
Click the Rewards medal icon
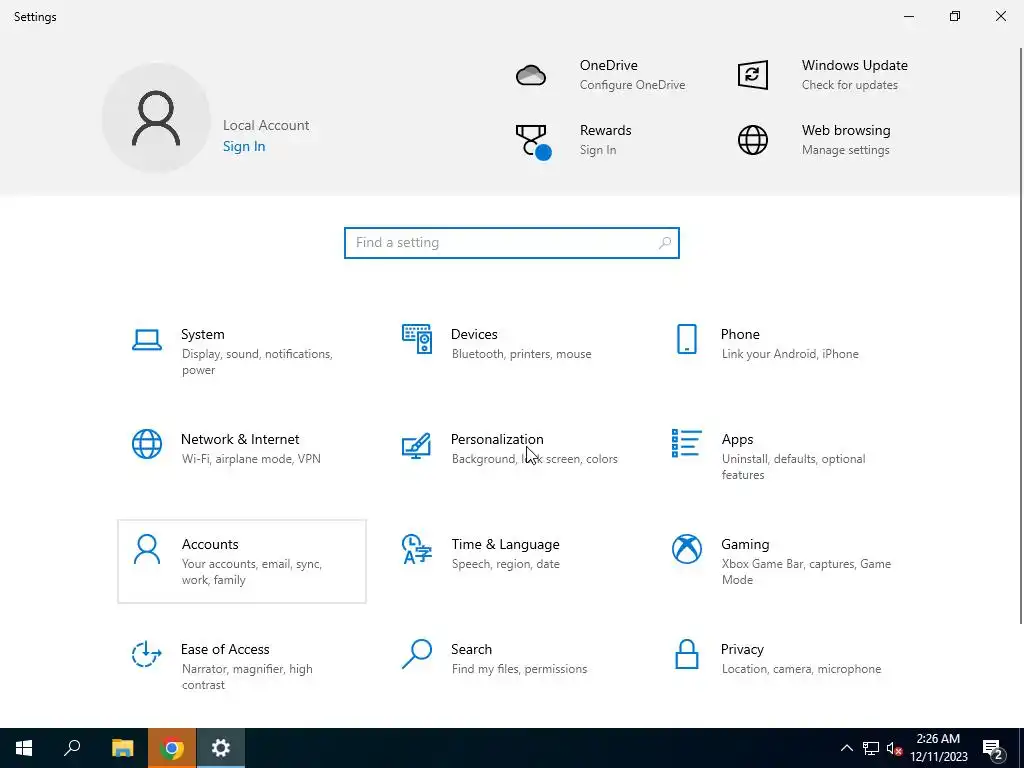coord(534,142)
